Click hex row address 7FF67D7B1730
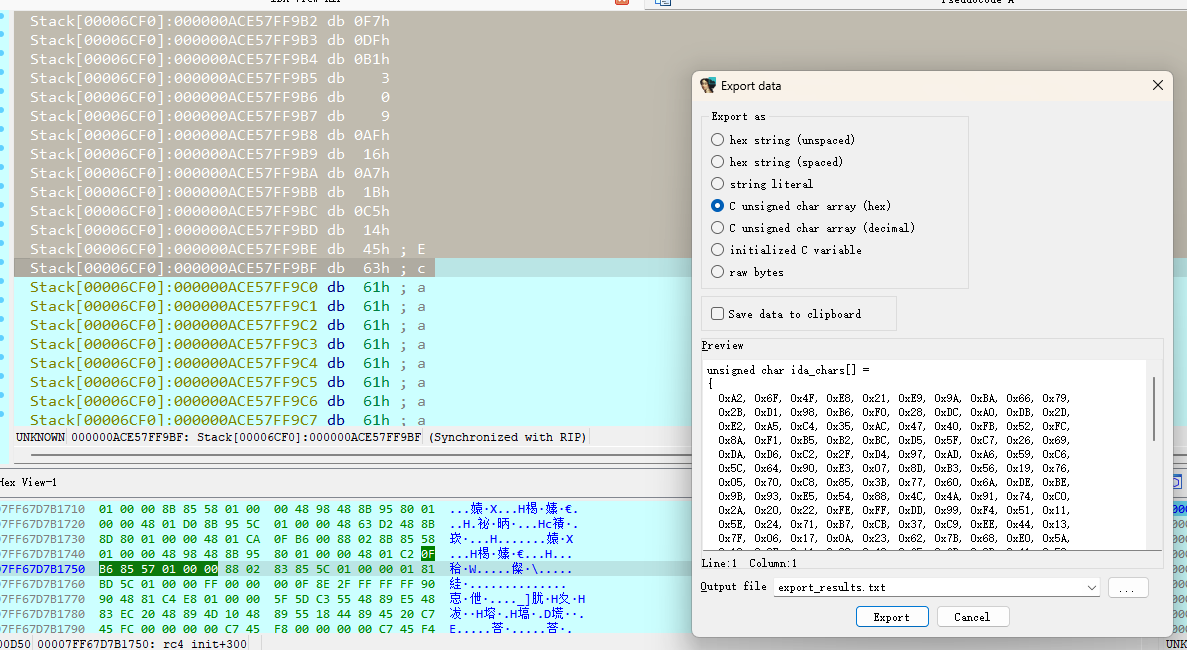 pyautogui.click(x=42, y=539)
